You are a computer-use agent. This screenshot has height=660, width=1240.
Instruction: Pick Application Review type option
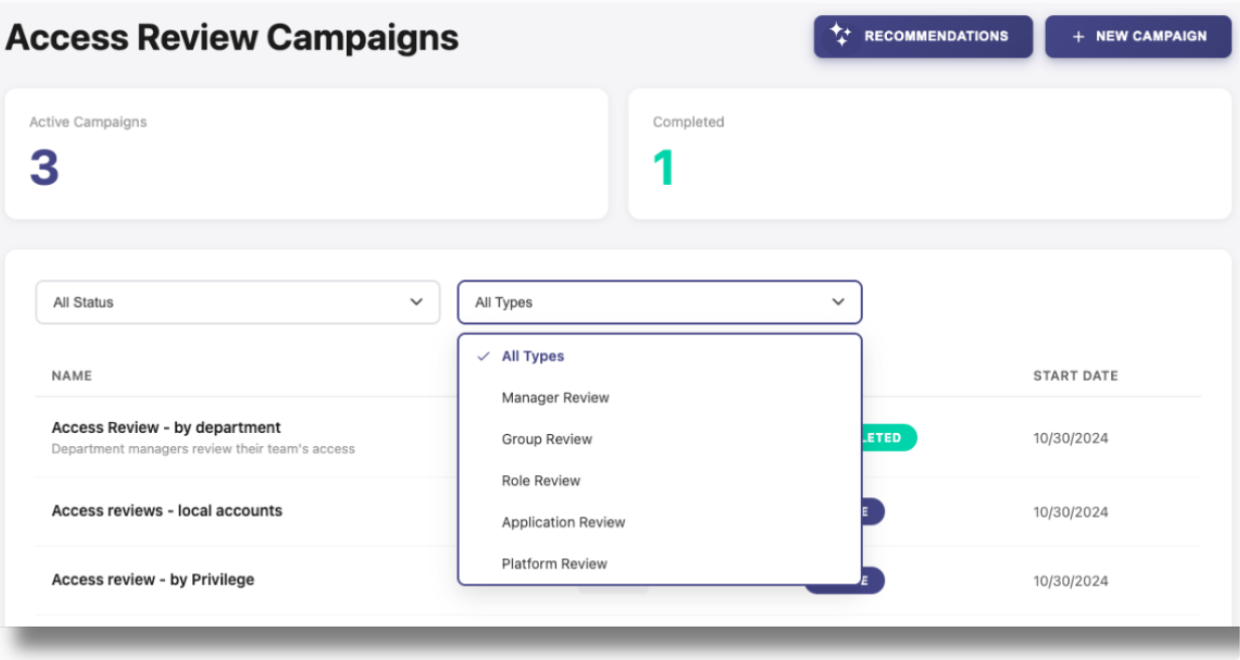coord(563,522)
